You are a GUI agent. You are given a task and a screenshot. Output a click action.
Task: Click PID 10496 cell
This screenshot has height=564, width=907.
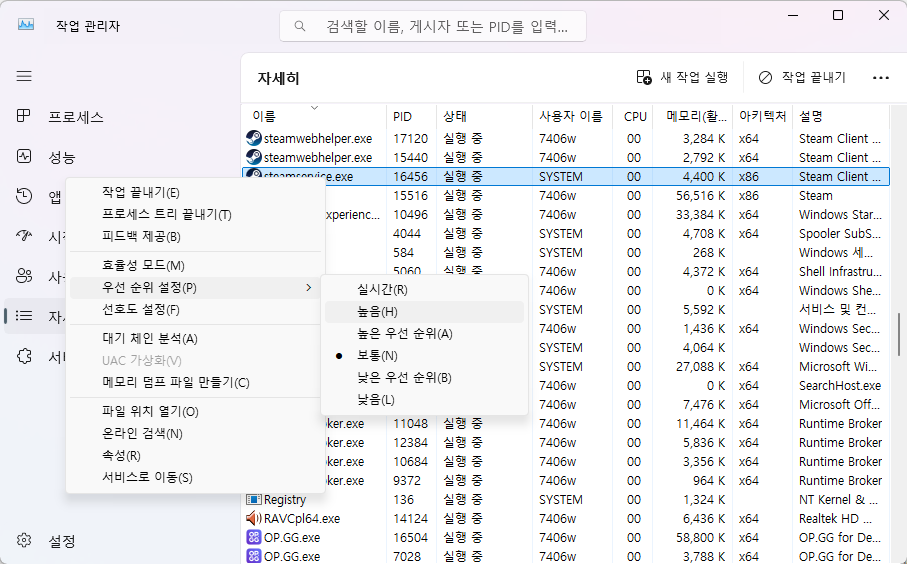[x=411, y=215]
